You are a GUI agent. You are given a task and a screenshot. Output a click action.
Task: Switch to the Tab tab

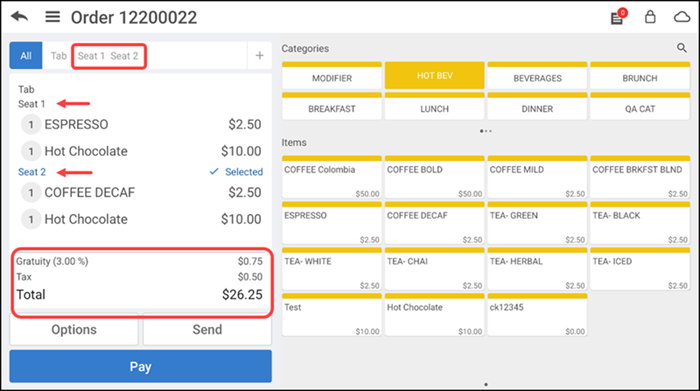(x=58, y=56)
